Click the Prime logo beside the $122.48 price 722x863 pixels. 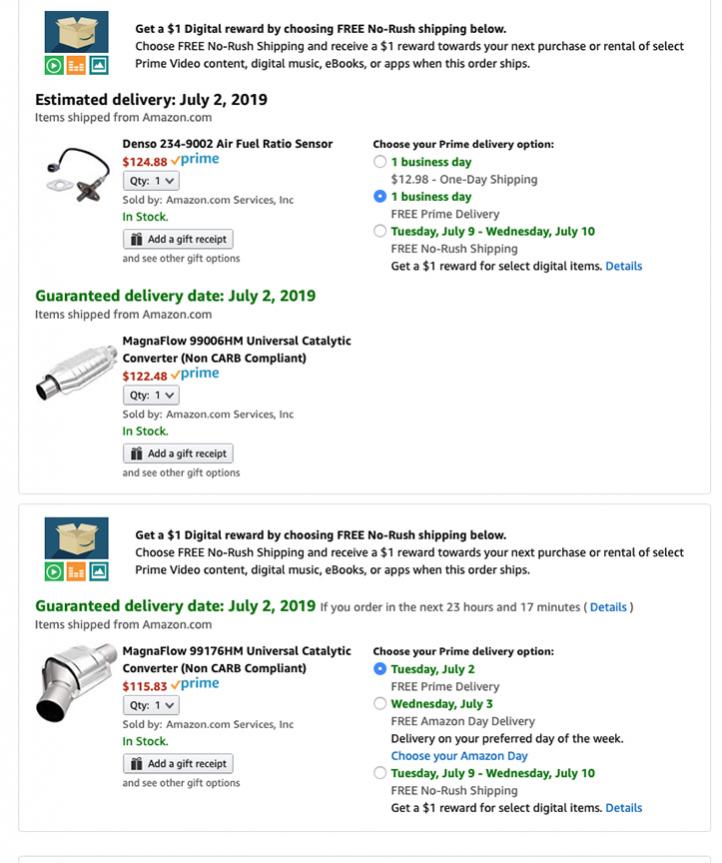click(195, 374)
